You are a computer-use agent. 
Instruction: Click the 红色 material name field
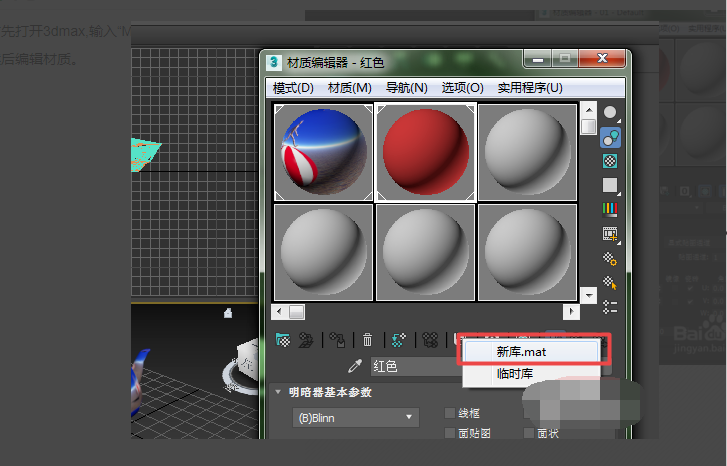coord(416,366)
